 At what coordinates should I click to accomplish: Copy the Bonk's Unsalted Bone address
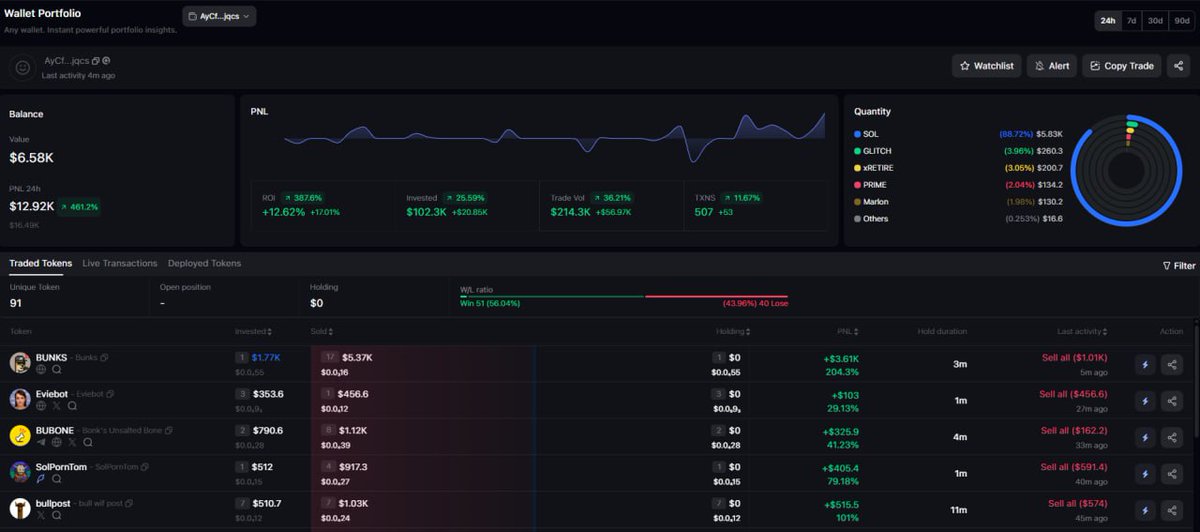(x=168, y=430)
